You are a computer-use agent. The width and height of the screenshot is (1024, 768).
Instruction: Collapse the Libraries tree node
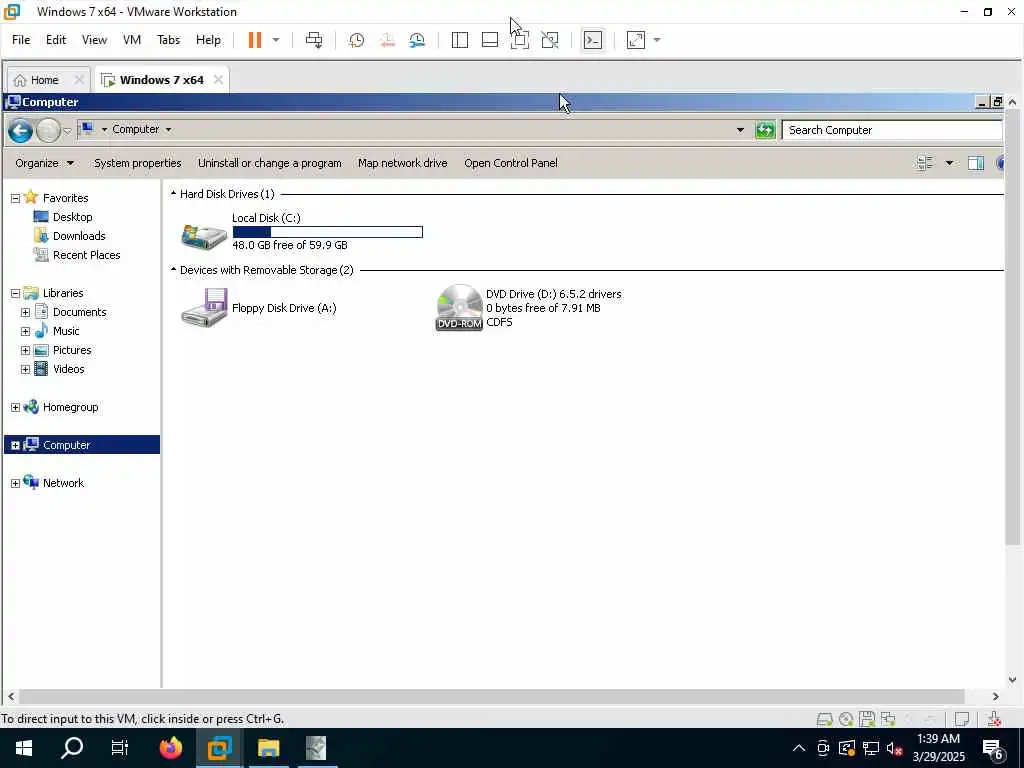pos(15,293)
